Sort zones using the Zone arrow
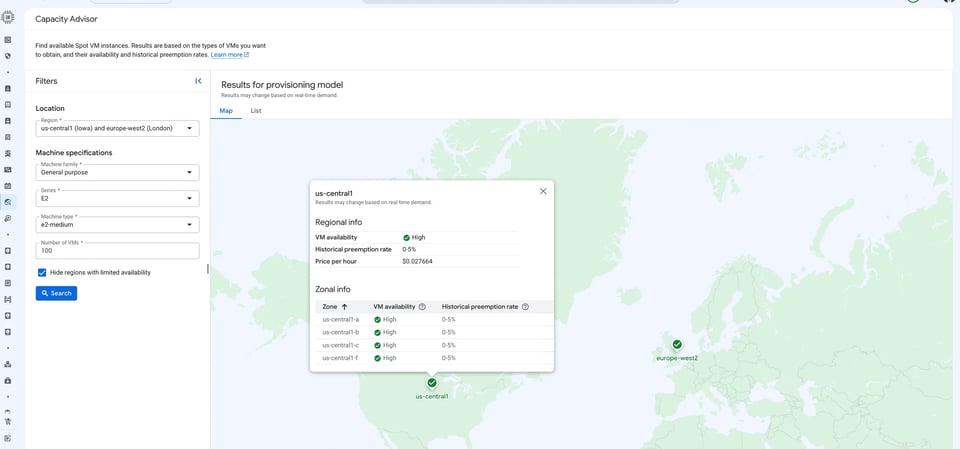The height and width of the screenshot is (449, 960). [344, 306]
